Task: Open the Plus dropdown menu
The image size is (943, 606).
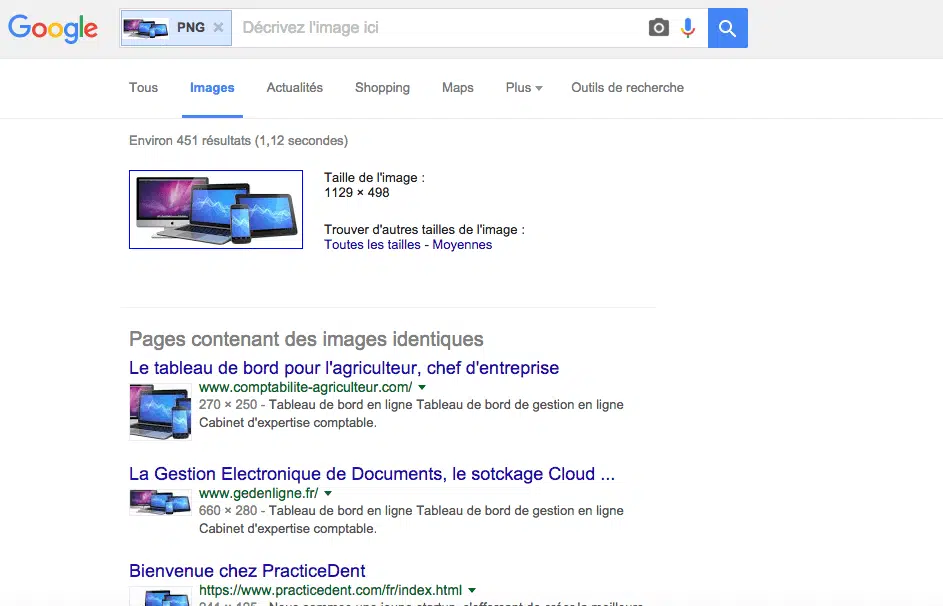Action: tap(524, 88)
